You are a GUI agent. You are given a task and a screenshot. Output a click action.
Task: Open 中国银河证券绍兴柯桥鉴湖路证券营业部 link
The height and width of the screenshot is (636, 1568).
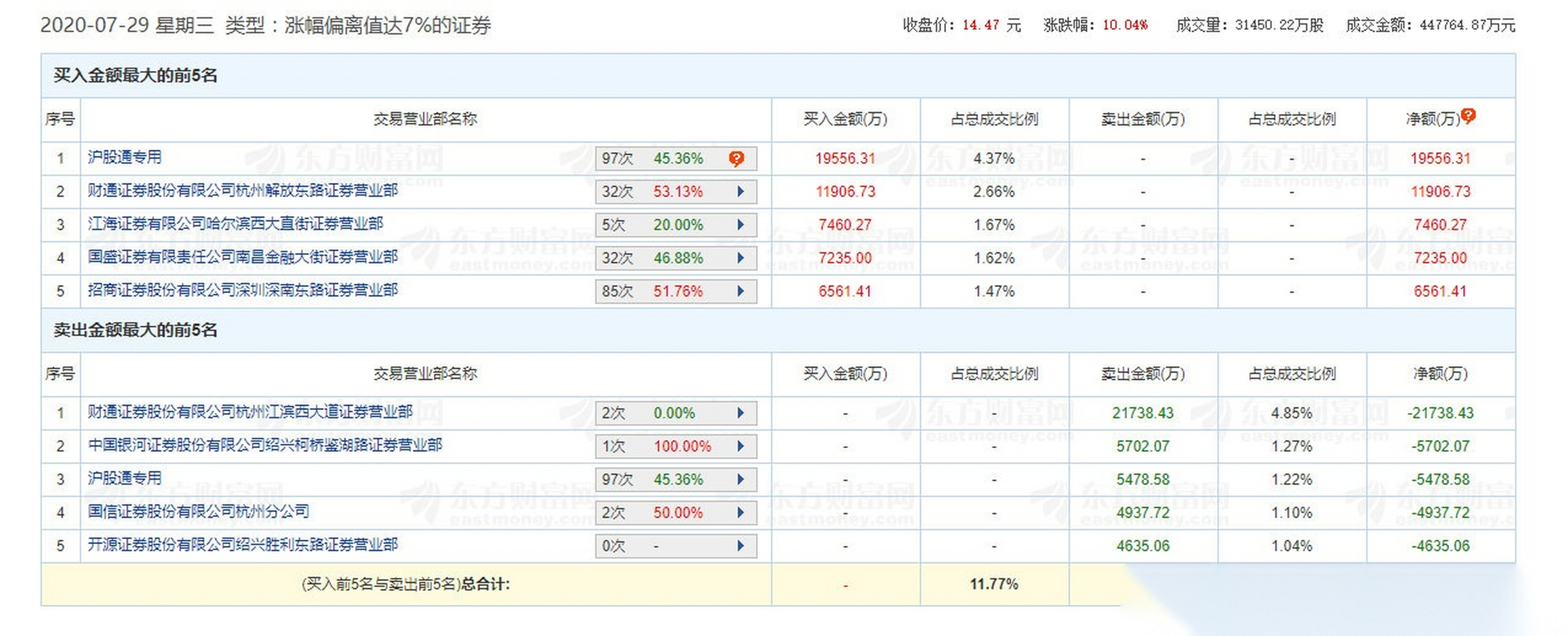[265, 445]
